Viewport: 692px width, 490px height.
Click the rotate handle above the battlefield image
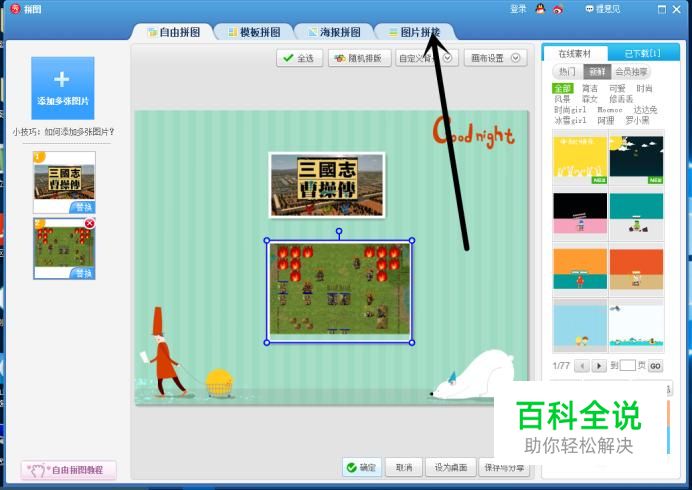pos(339,231)
